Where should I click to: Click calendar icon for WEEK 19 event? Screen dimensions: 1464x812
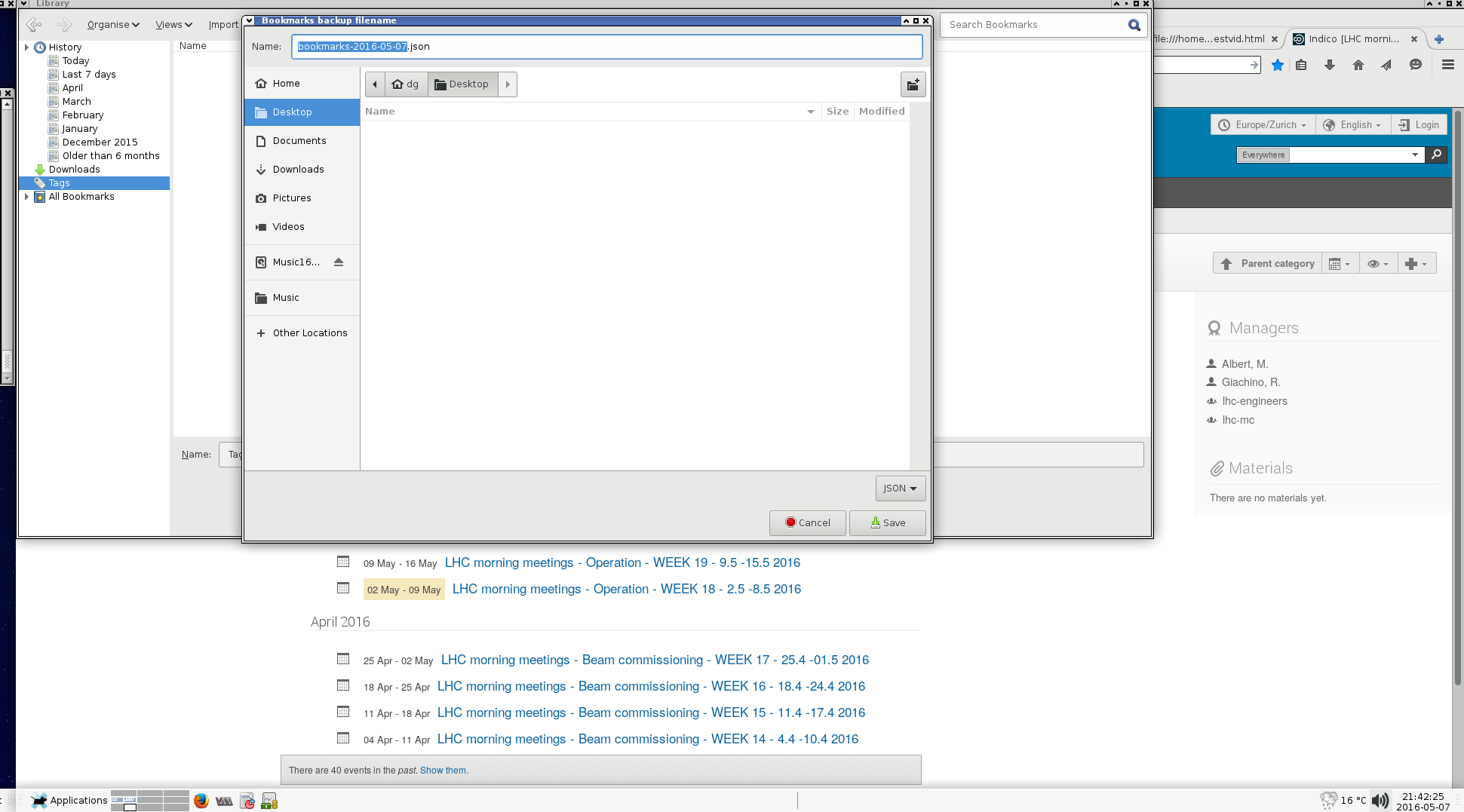coord(343,562)
